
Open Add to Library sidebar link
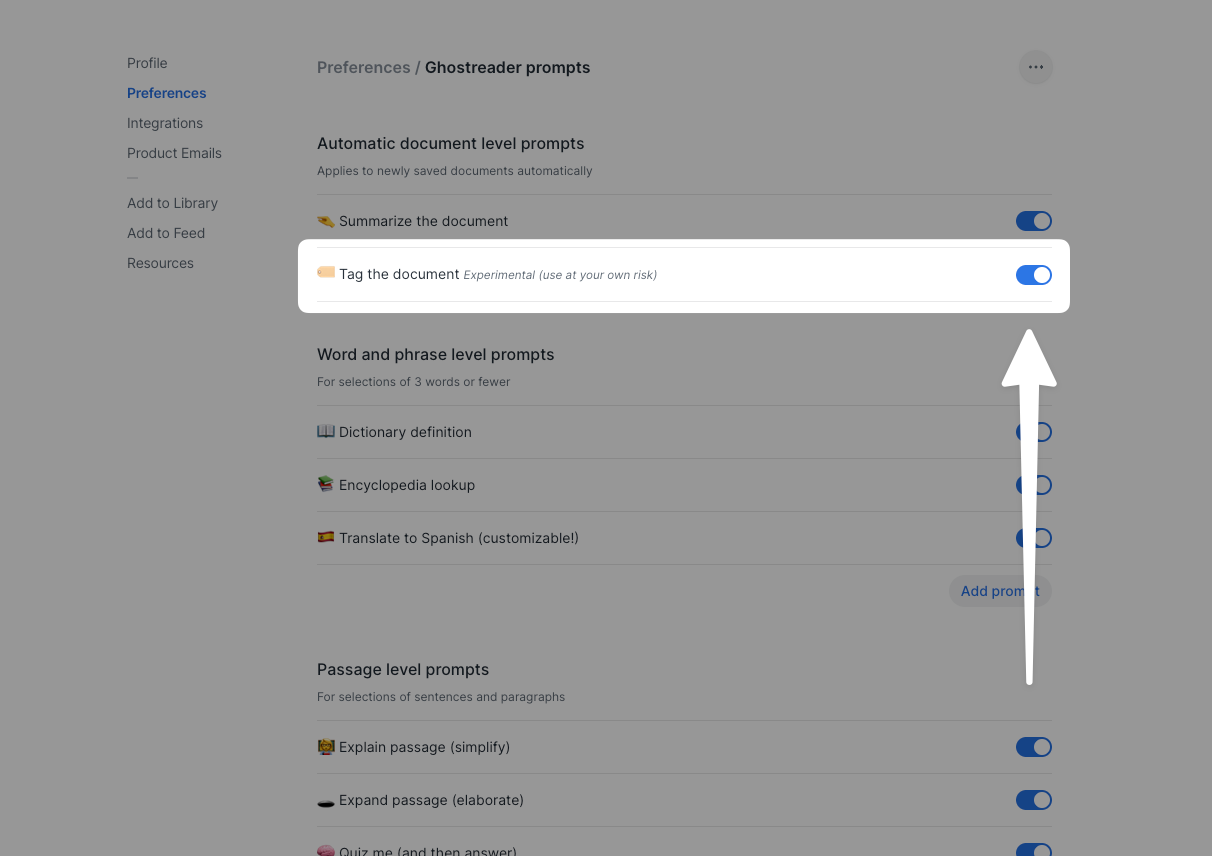point(172,203)
